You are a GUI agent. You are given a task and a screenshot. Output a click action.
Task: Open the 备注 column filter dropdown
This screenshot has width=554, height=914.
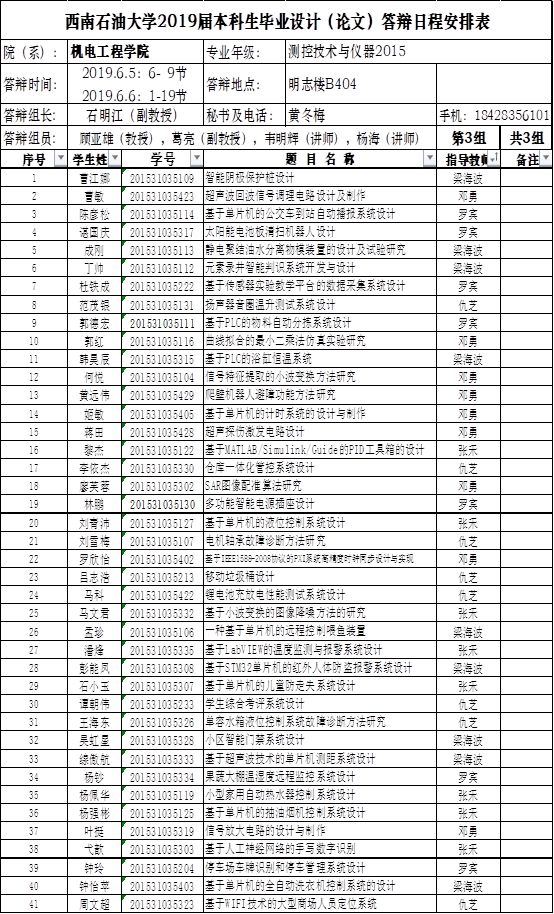click(545, 159)
